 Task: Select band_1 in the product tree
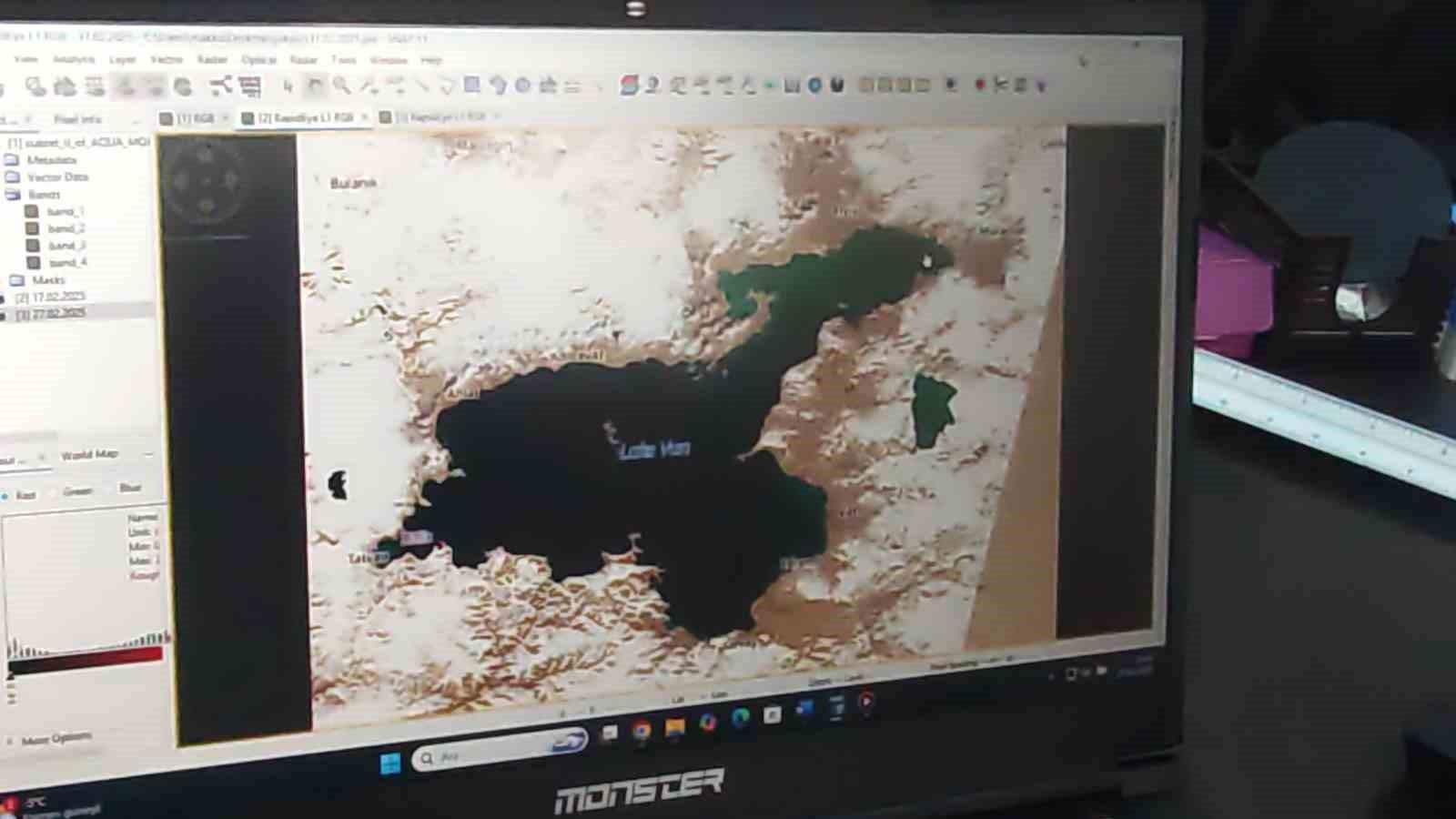(x=66, y=211)
